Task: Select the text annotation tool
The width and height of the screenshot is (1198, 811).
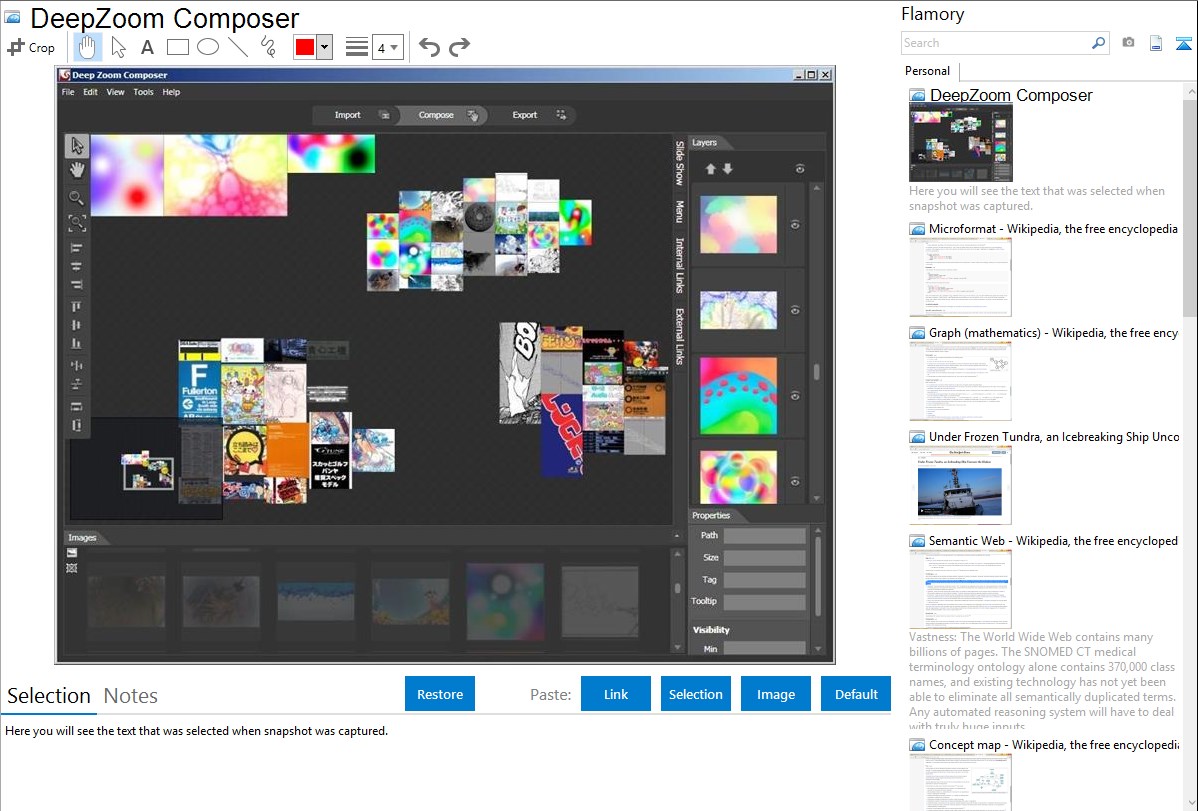Action: 147,47
